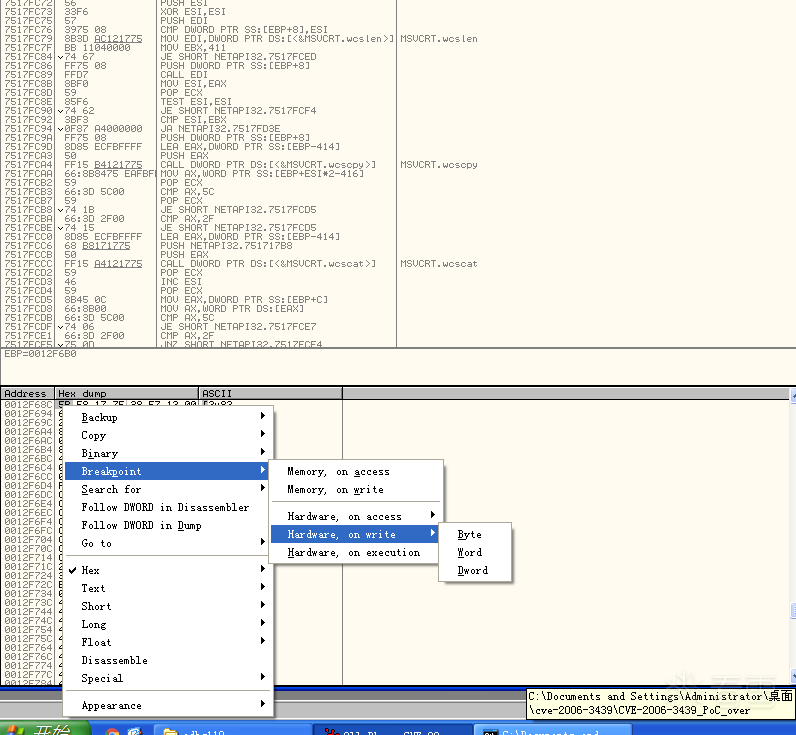Click hex bytes FF15 B4121775
Viewport: 796px width, 735px height.
[103, 164]
